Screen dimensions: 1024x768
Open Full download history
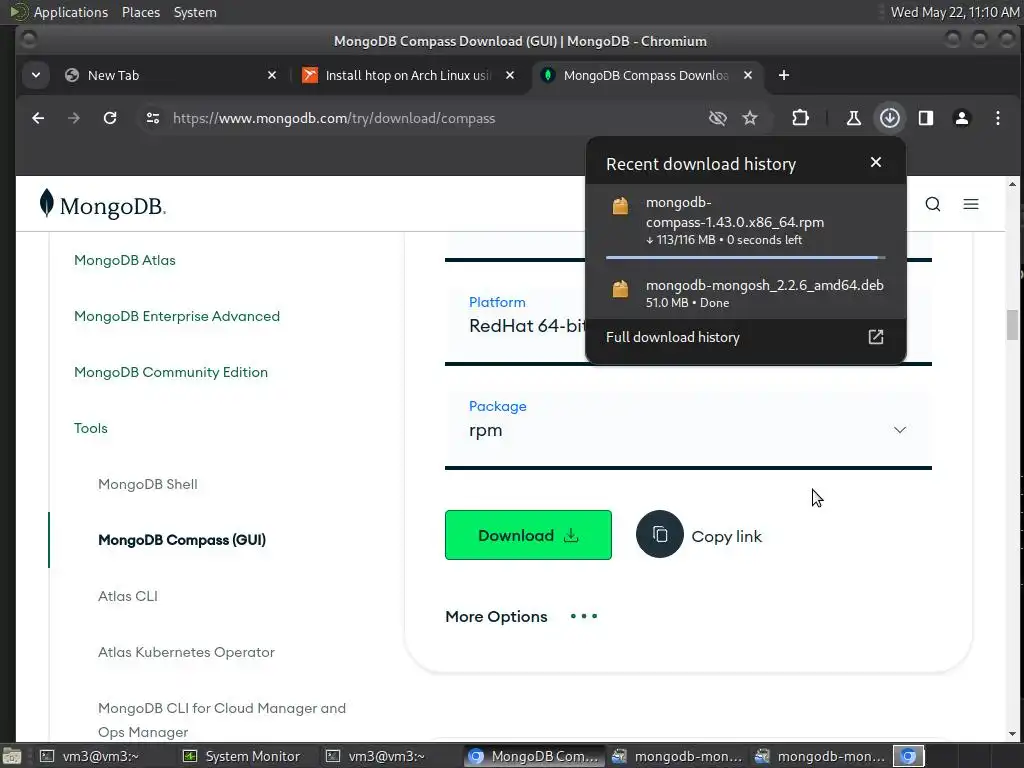pos(746,337)
